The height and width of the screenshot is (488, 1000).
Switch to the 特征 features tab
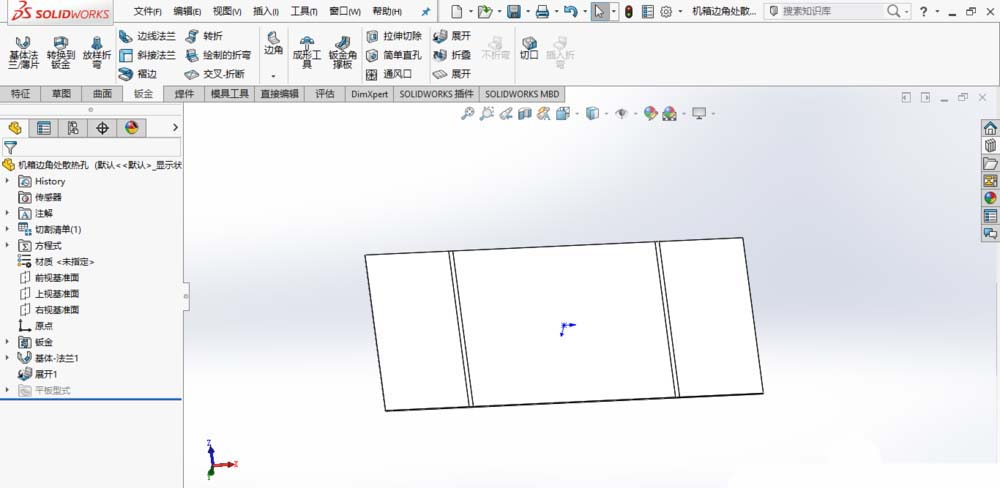(x=20, y=94)
